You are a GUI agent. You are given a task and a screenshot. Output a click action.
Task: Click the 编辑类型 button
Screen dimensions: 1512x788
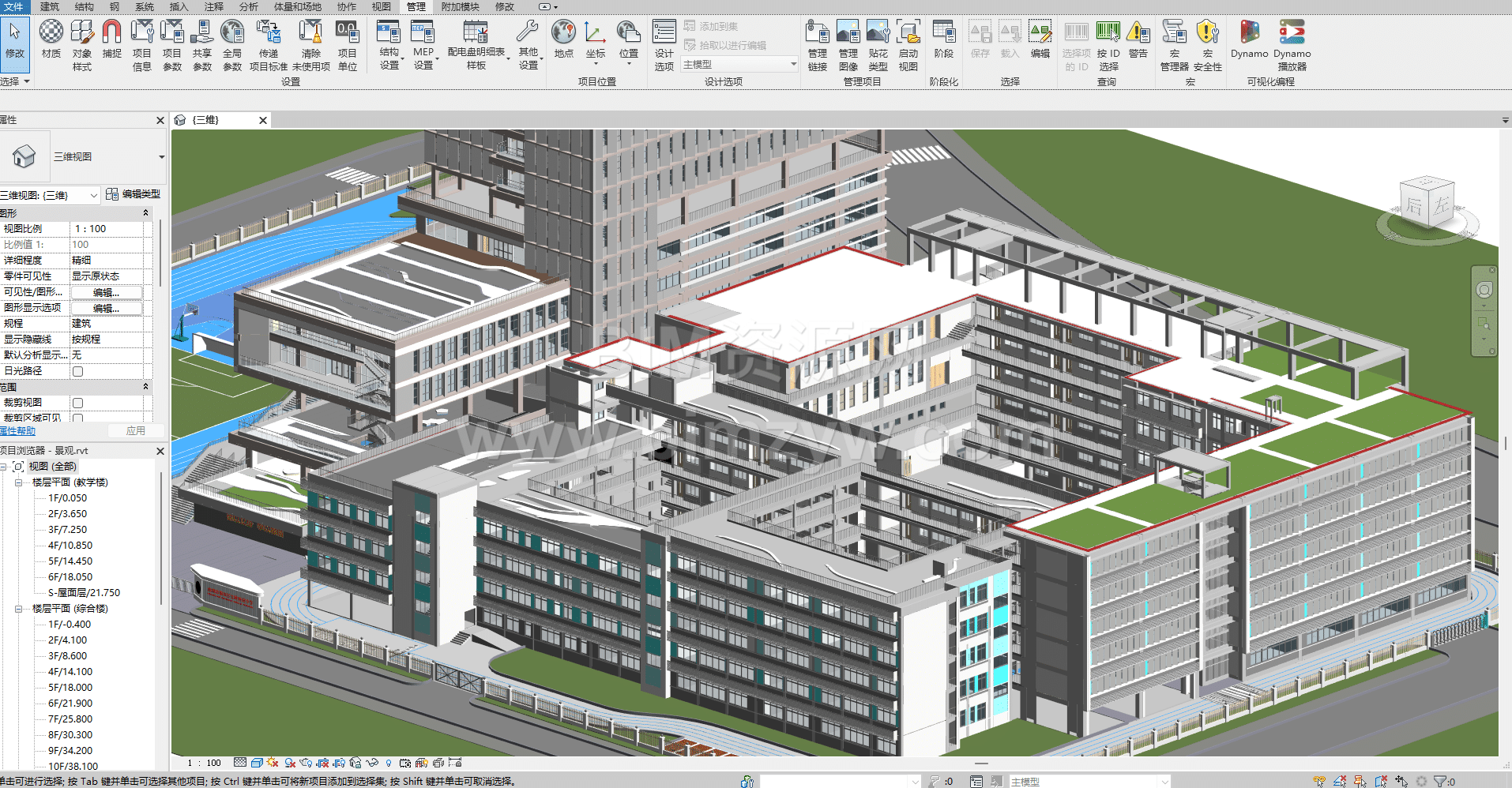point(134,194)
